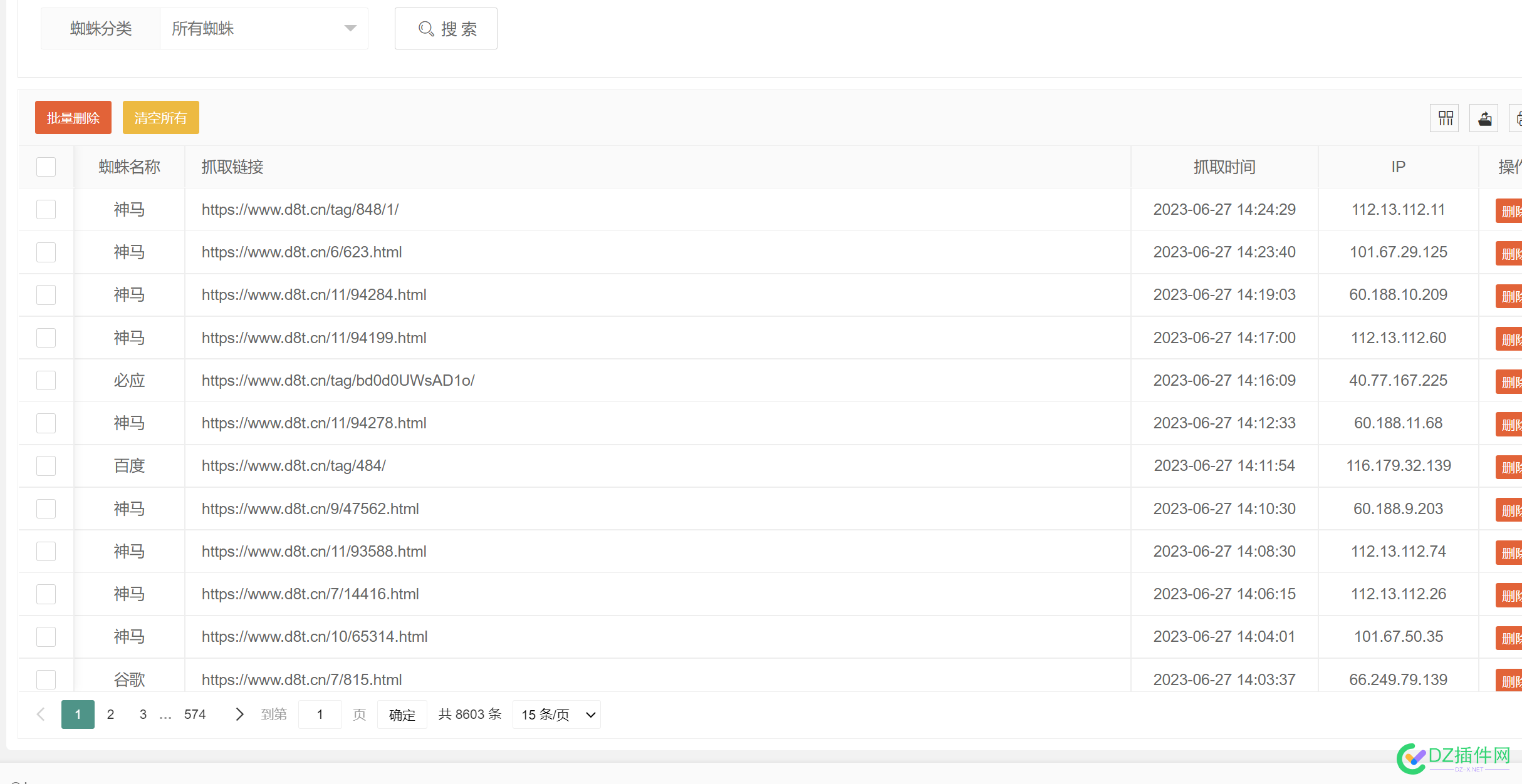1522x784 pixels.
Task: Click the link https://www.d8t.cn/6/623.html
Action: [x=301, y=252]
